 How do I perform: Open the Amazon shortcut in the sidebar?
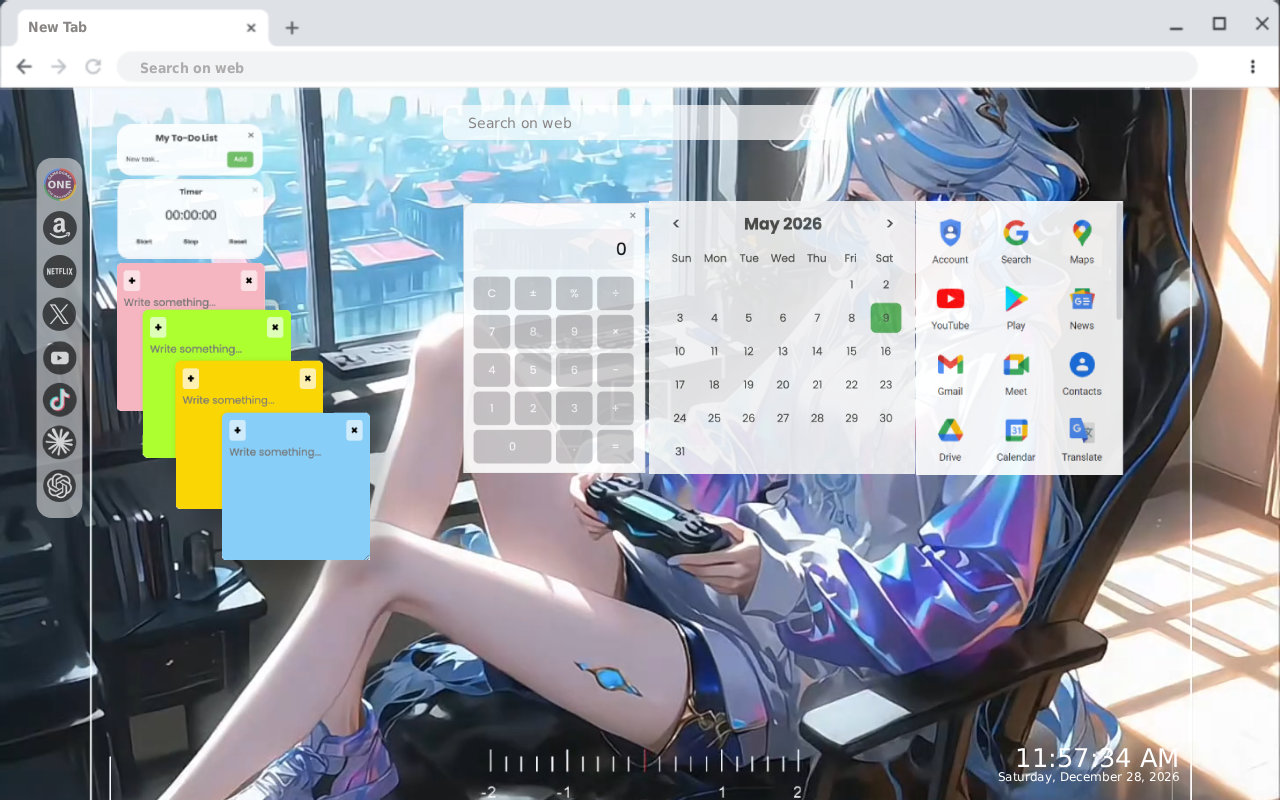59,228
